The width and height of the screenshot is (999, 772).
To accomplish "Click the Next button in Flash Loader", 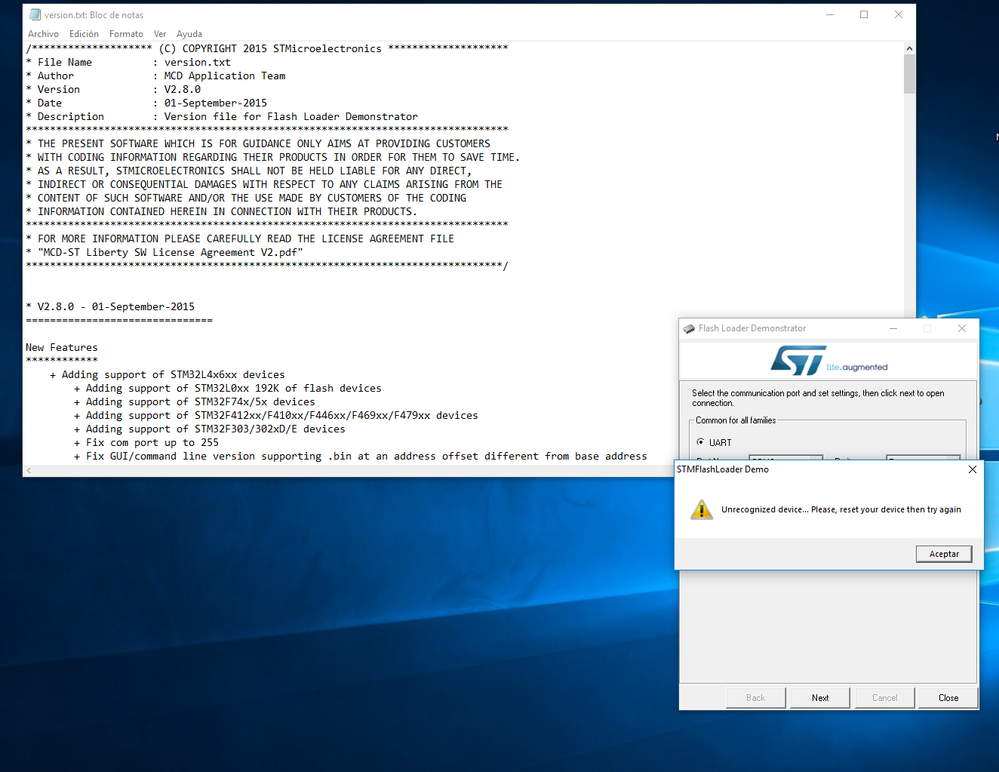I will (x=820, y=698).
